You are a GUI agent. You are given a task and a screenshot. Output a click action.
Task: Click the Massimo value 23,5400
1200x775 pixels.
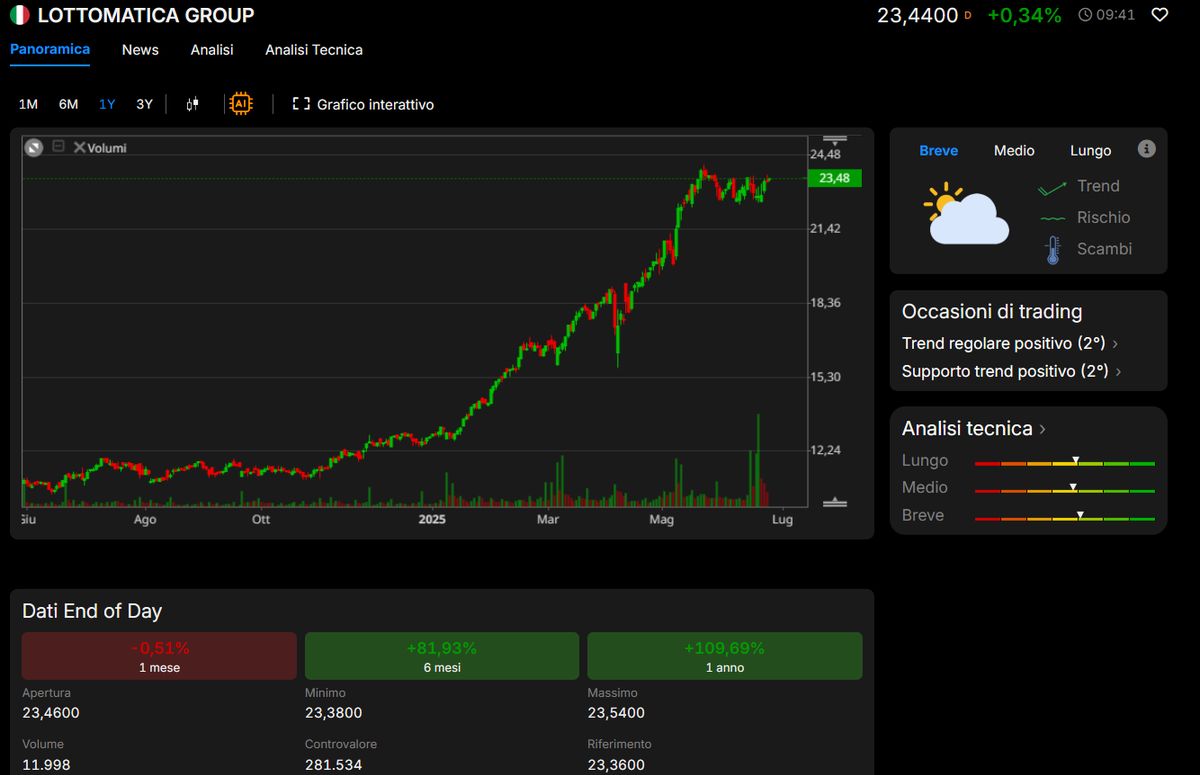616,713
